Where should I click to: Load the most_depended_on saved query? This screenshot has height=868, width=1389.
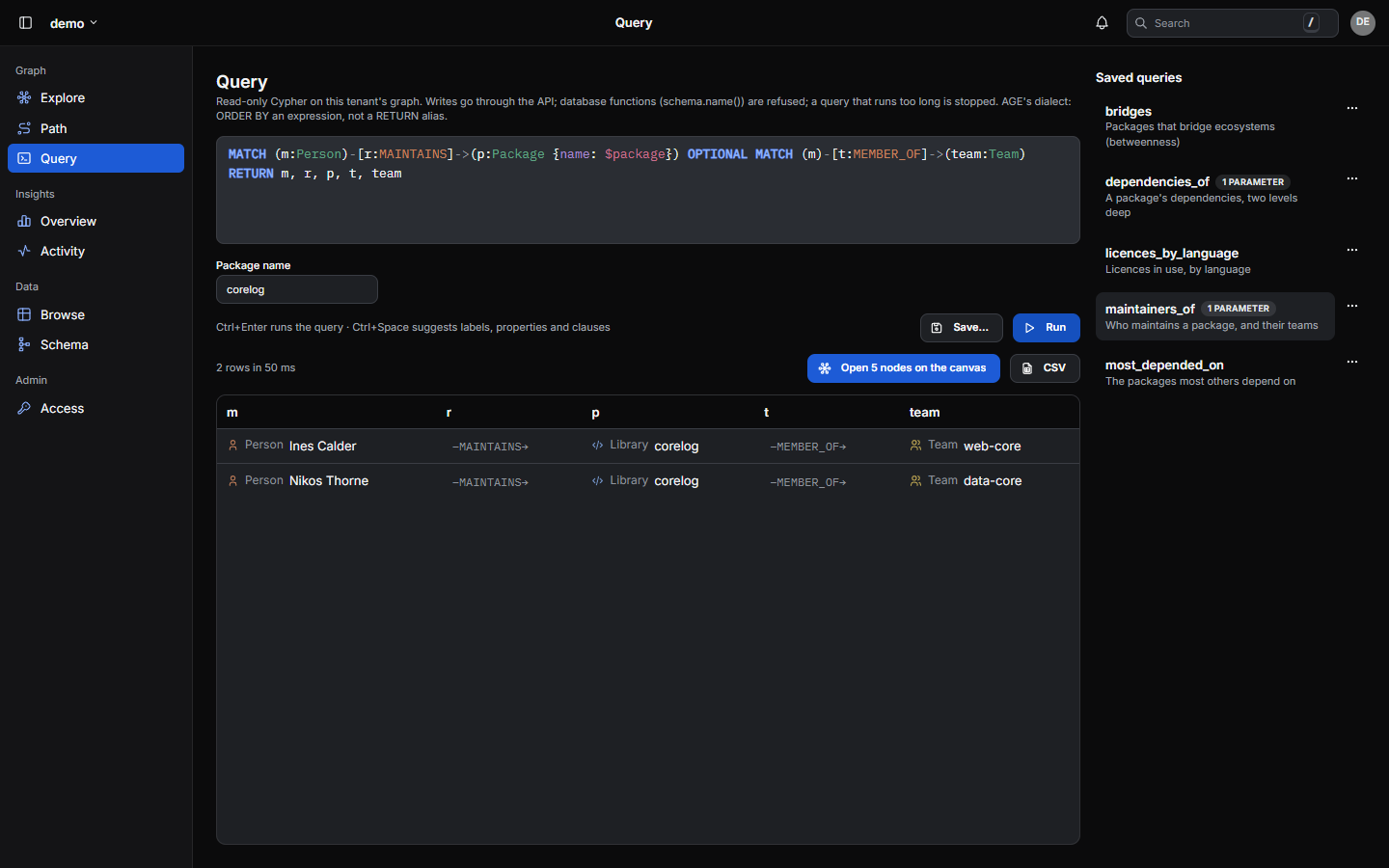click(x=1215, y=372)
